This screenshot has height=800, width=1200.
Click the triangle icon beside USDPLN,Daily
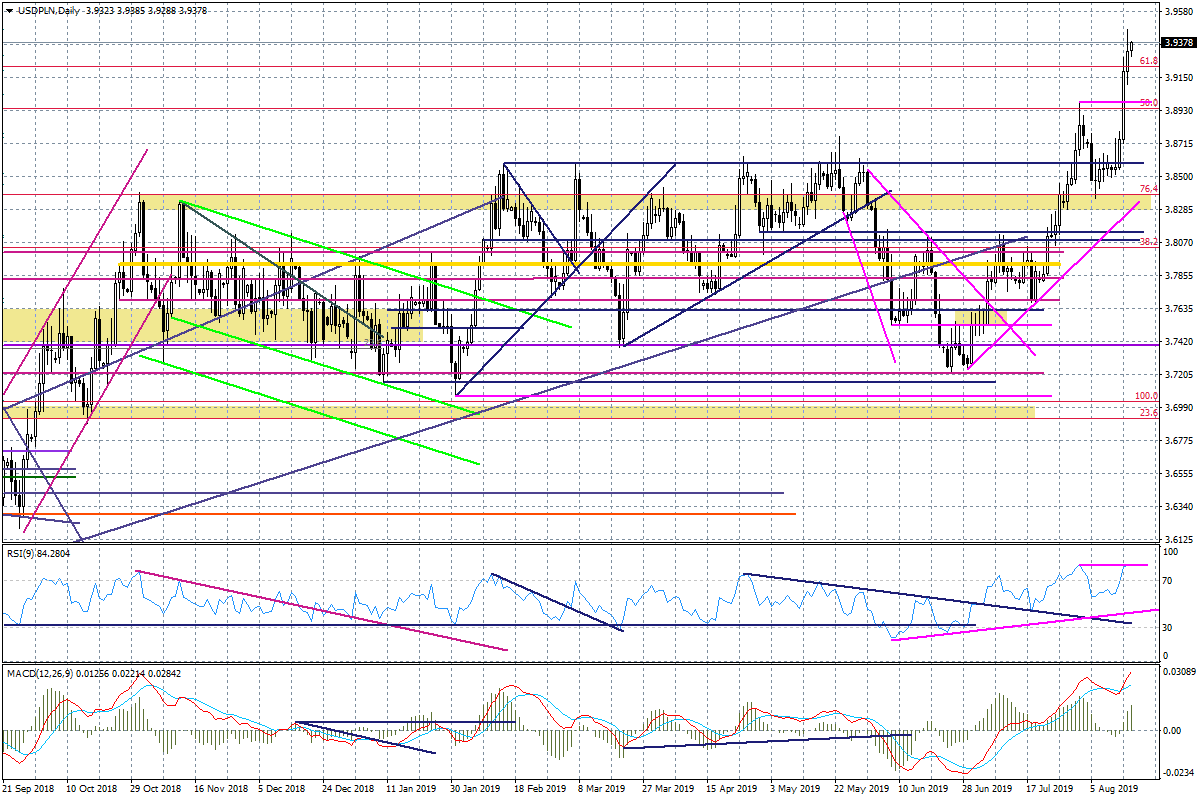point(8,10)
